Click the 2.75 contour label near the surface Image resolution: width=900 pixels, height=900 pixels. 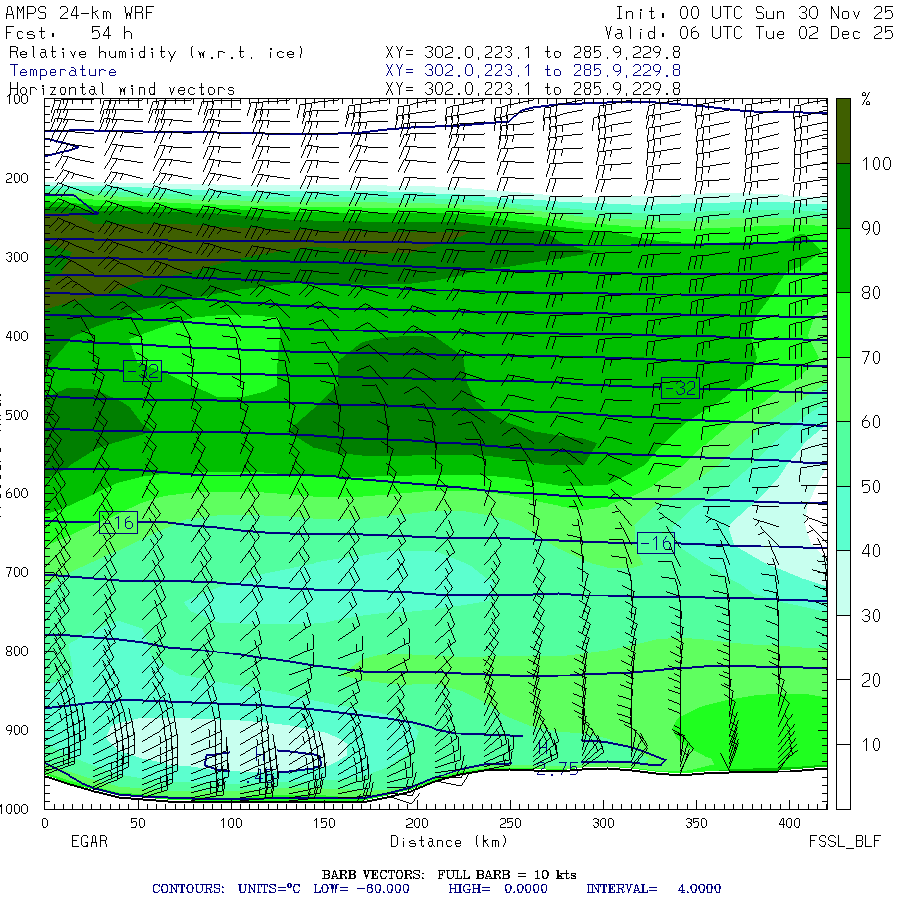pyautogui.click(x=557, y=769)
